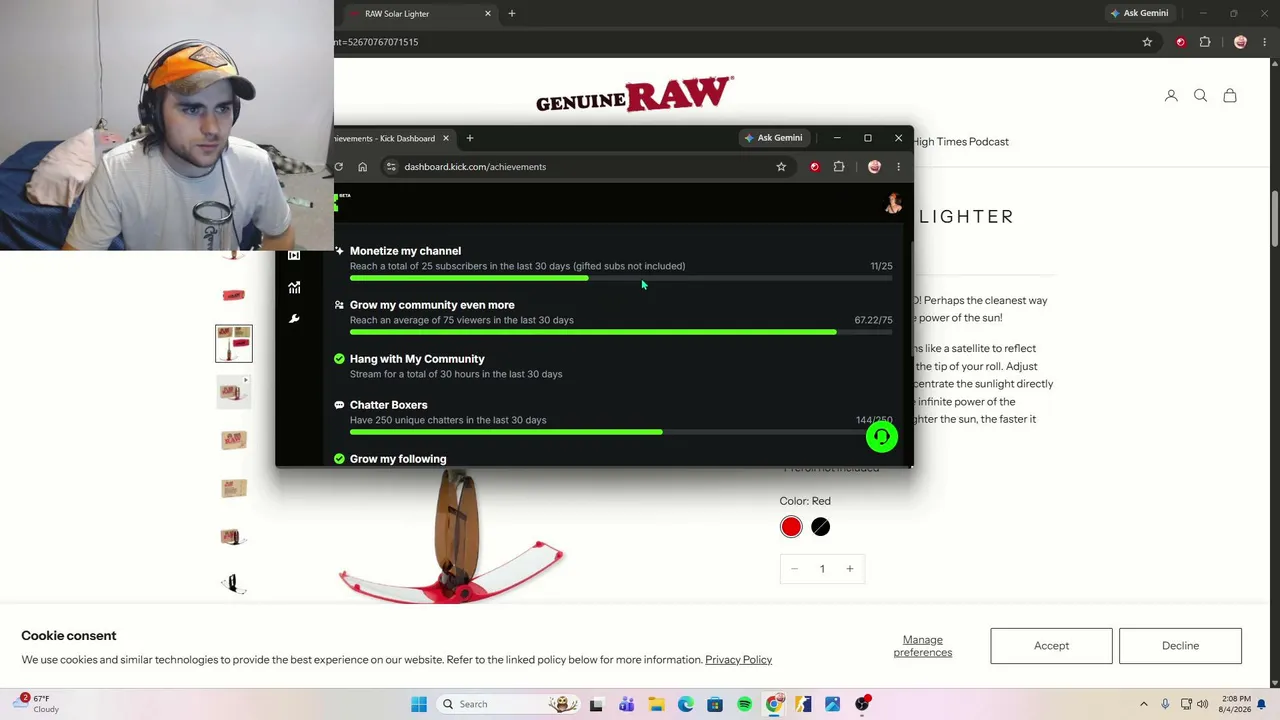Open Chrome profile avatar in RAW window
The width and height of the screenshot is (1280, 720).
tap(1241, 42)
